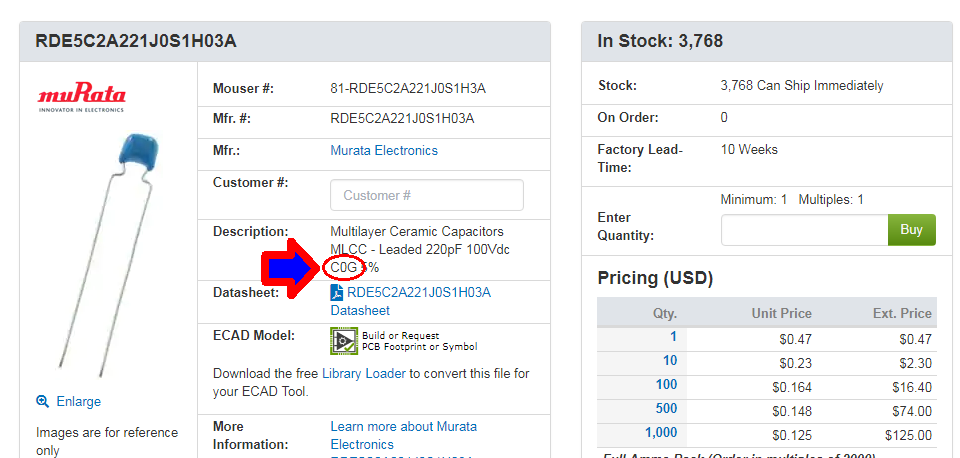Select quantity 1 price break

tap(673, 336)
